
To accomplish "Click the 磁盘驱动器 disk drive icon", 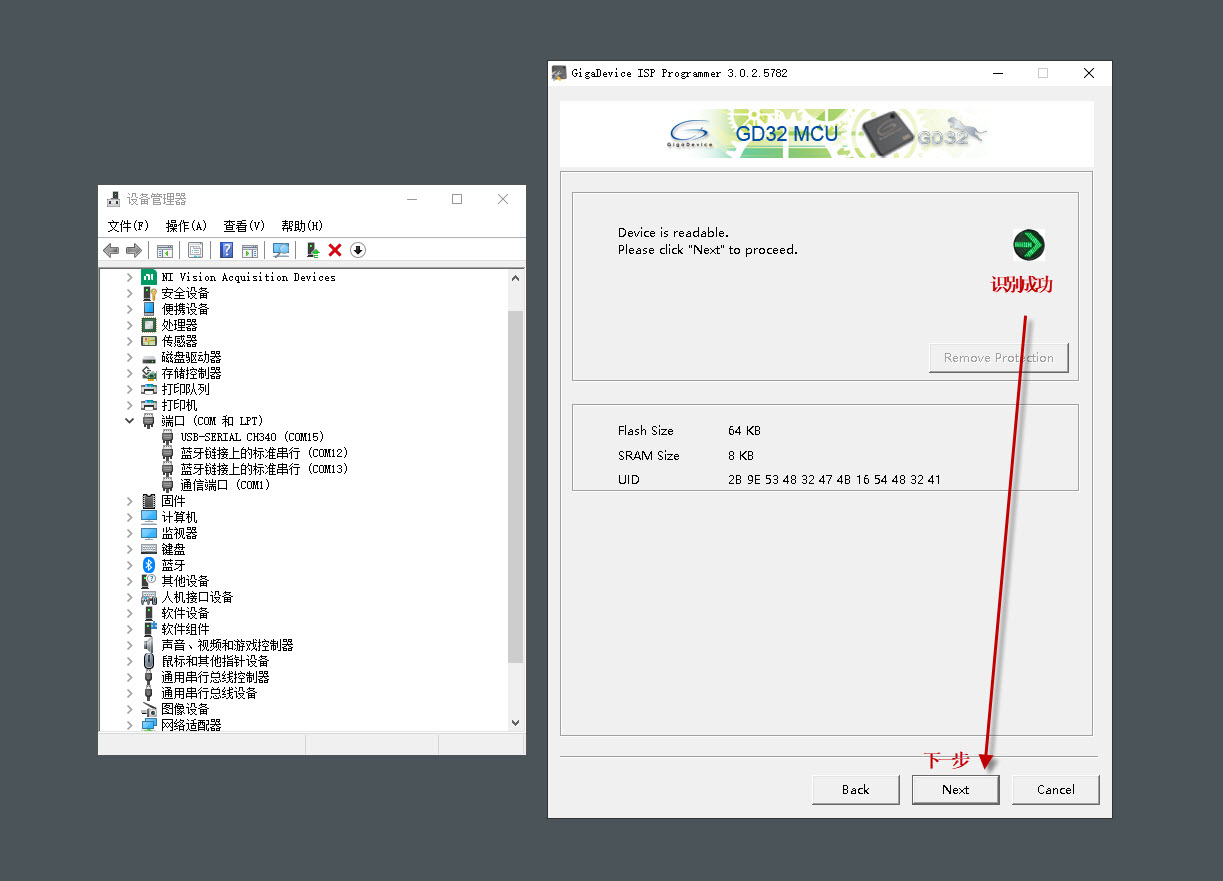I will (149, 357).
